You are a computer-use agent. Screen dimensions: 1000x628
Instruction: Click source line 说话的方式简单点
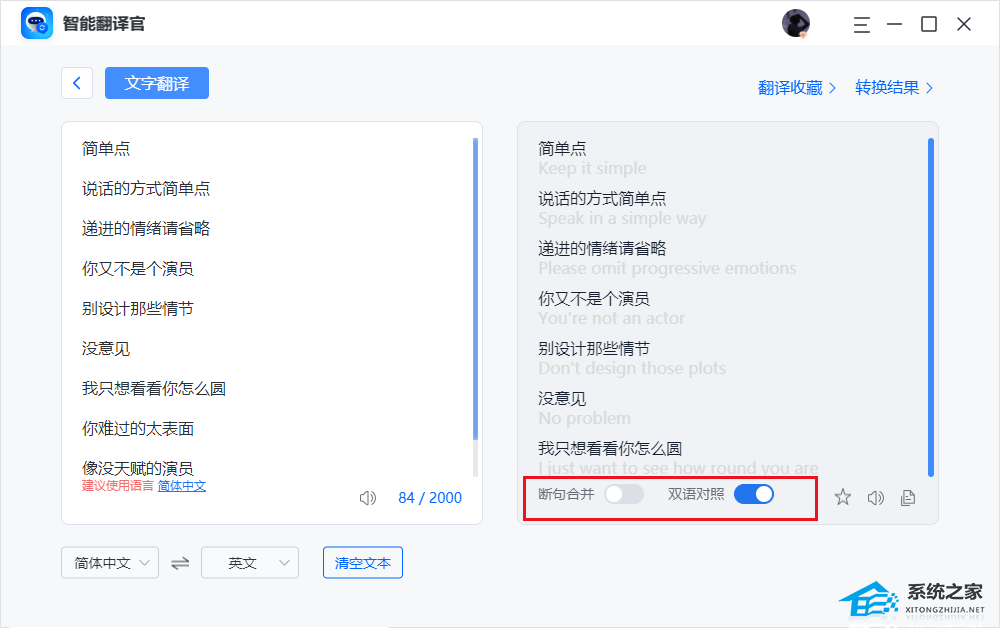click(x=146, y=189)
